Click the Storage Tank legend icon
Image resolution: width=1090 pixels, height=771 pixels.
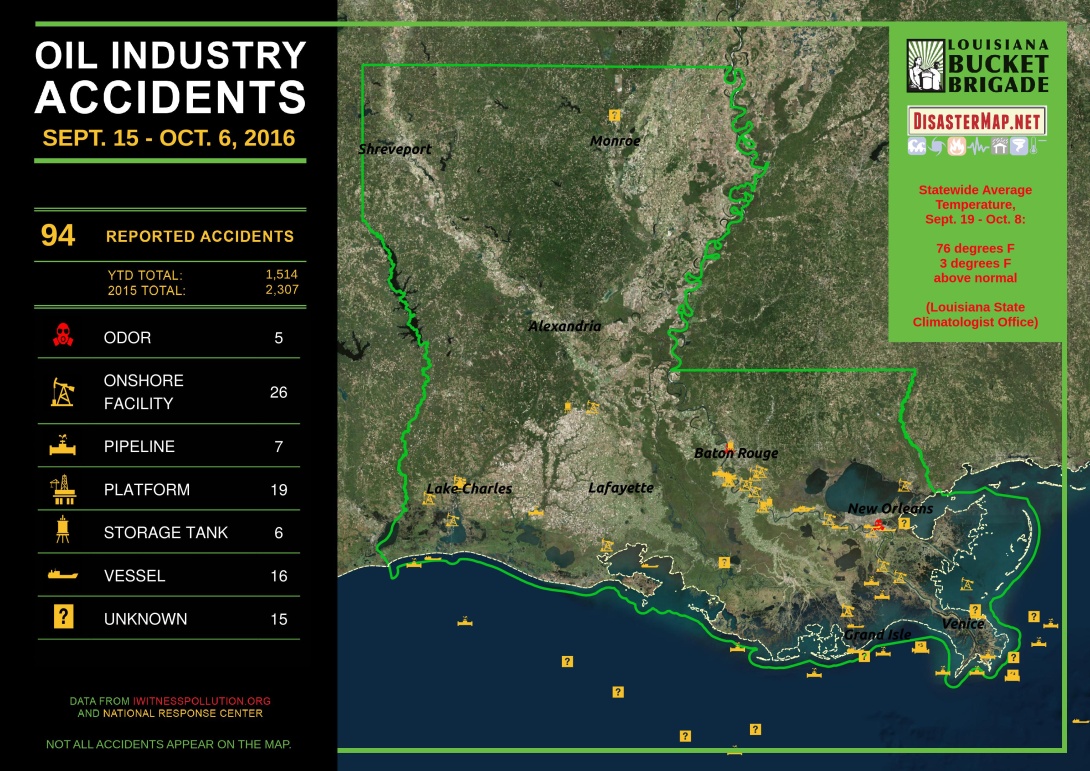point(62,532)
